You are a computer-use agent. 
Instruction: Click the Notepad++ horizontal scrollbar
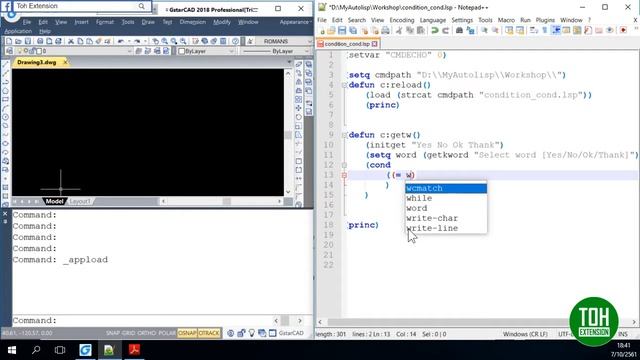pos(477,322)
